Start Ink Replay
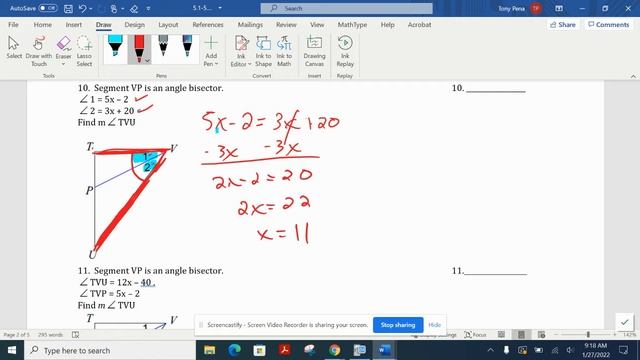The height and width of the screenshot is (360, 640). [345, 51]
